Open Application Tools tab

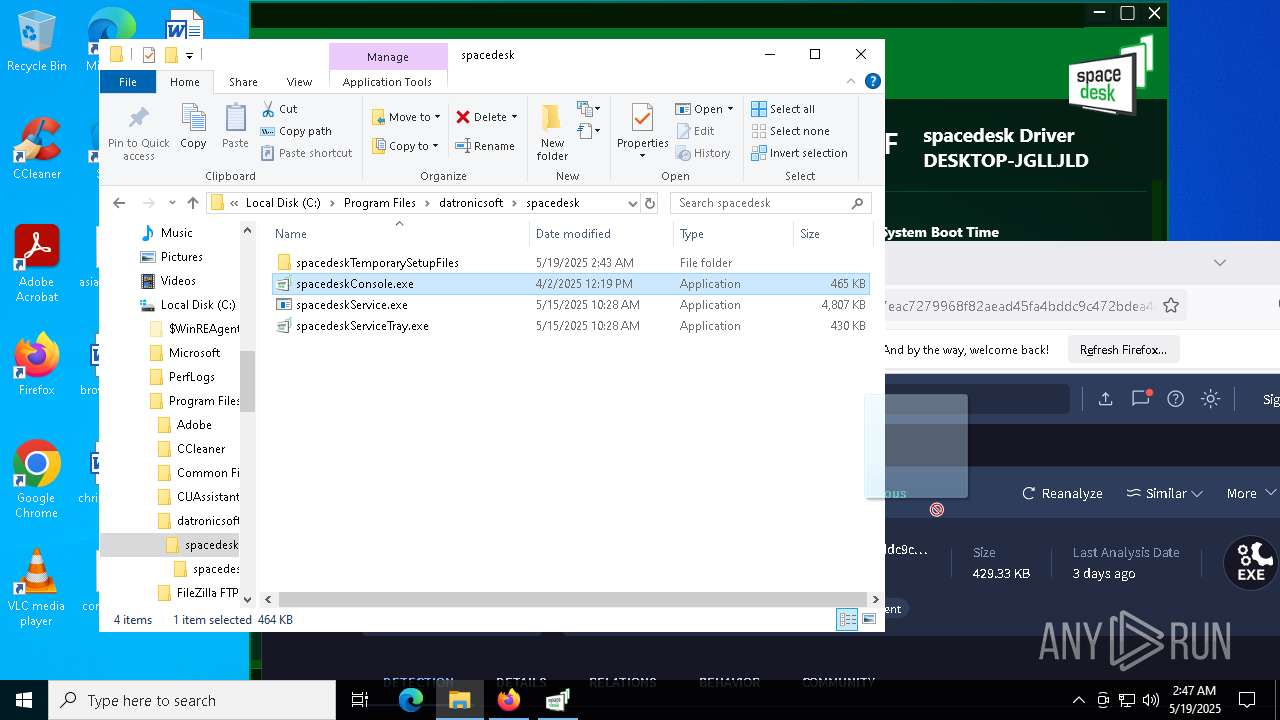click(x=387, y=82)
